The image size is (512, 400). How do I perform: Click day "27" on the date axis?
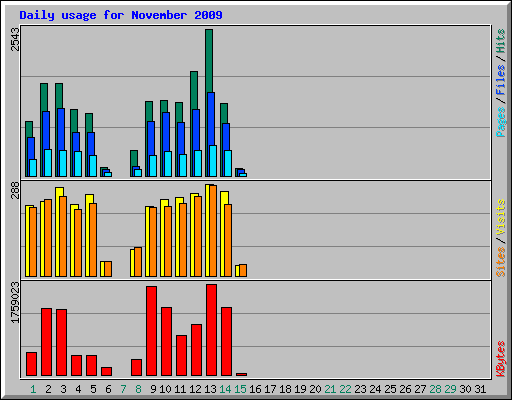click(x=420, y=389)
